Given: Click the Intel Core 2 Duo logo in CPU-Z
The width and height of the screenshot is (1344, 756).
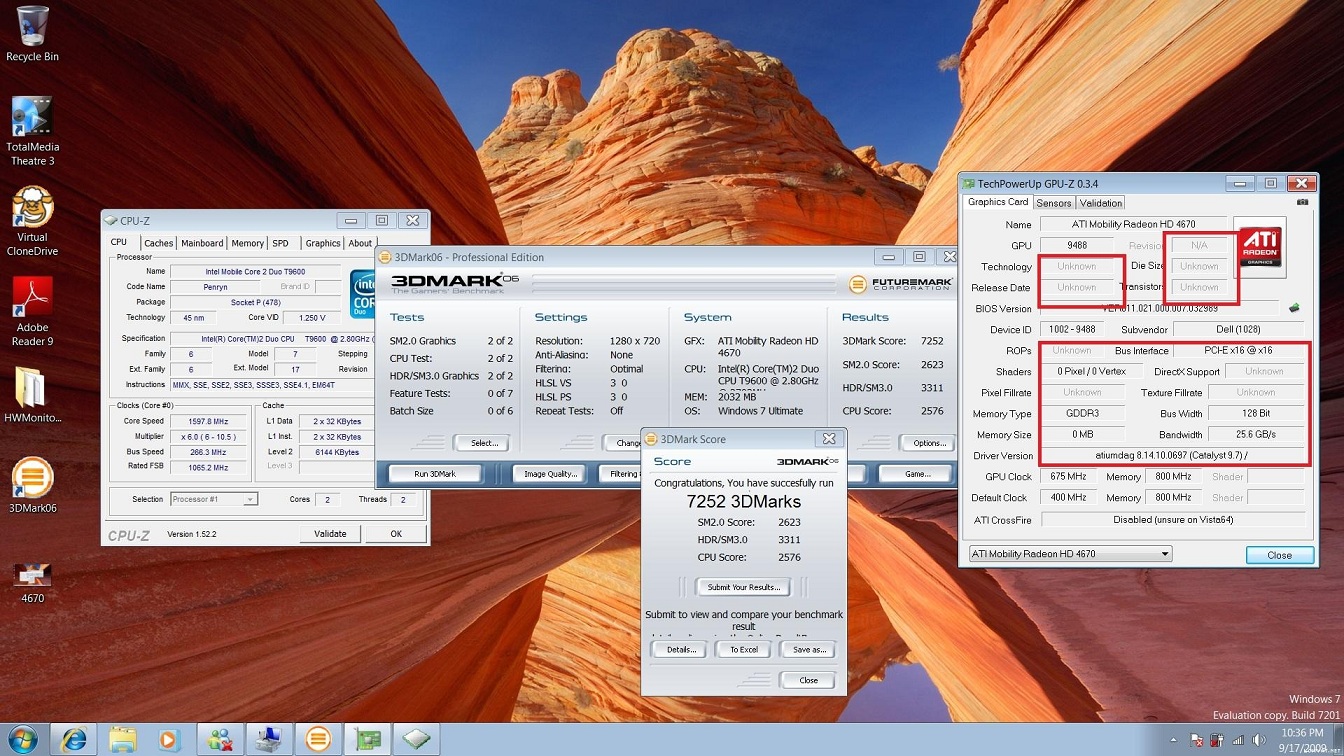Looking at the screenshot, I should tap(361, 294).
